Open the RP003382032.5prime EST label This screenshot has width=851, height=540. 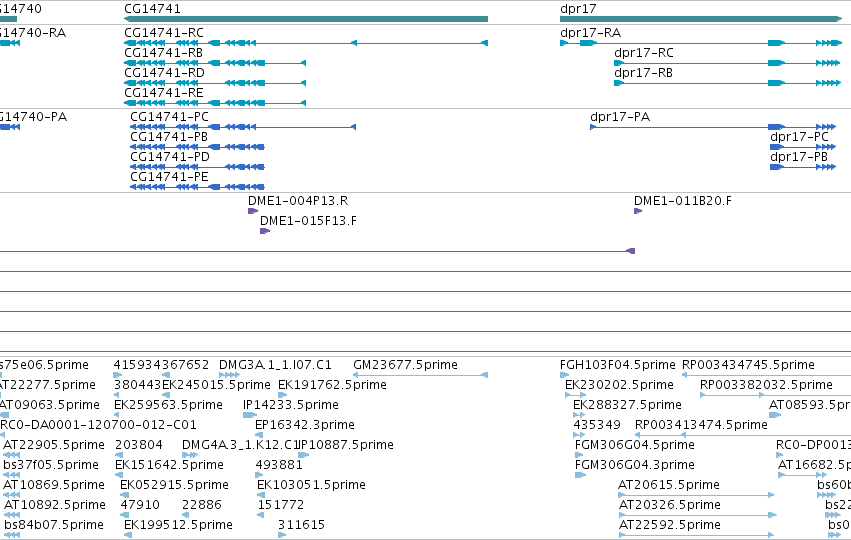(766, 385)
